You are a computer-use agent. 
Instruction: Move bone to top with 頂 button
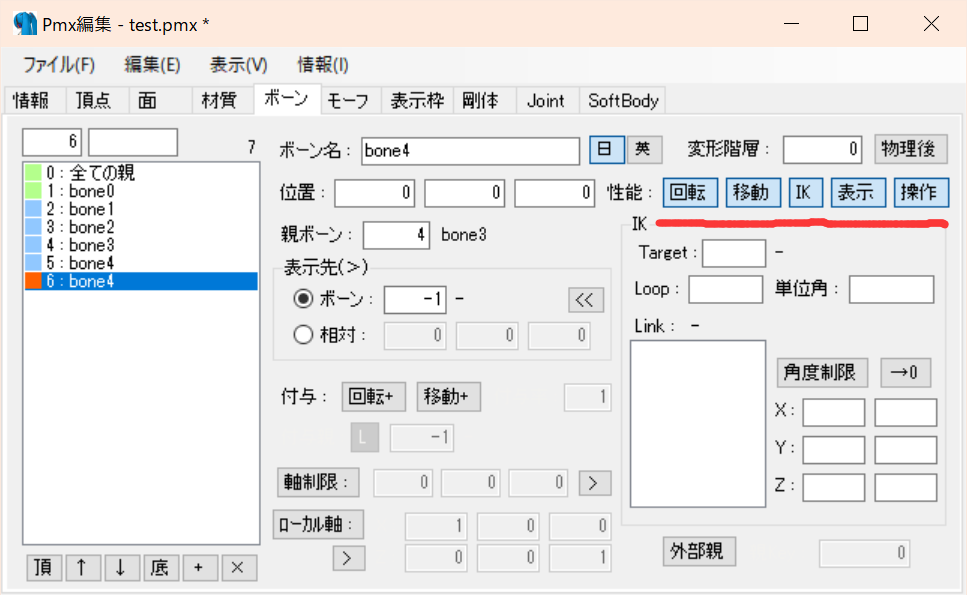point(44,567)
